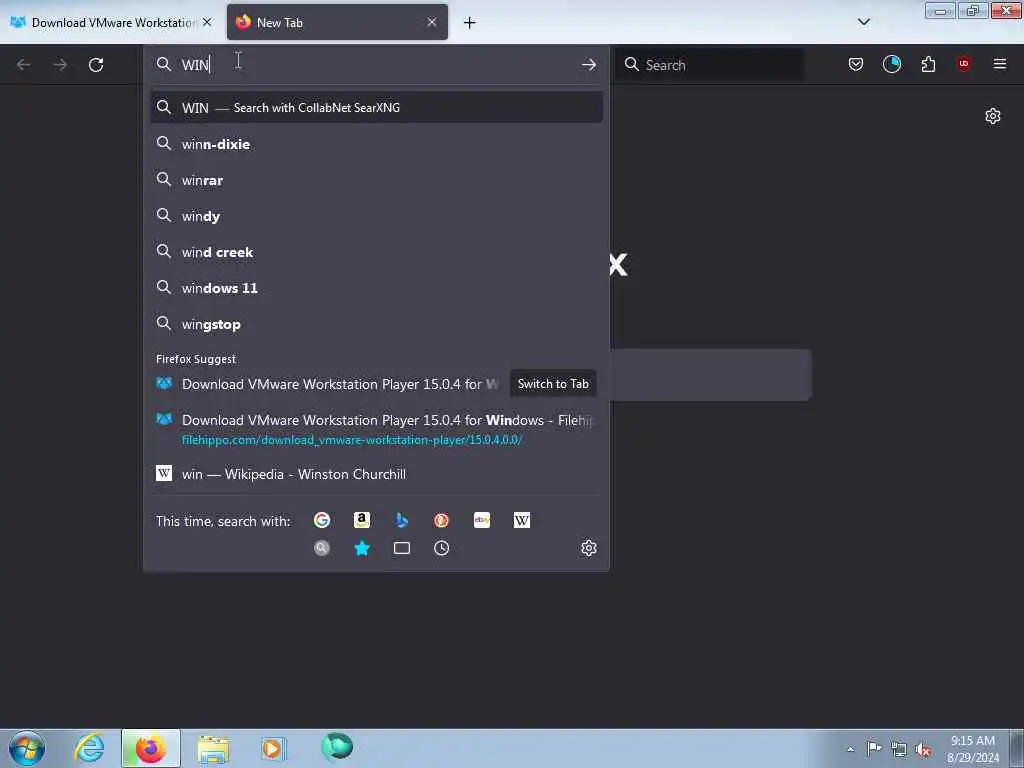Image resolution: width=1024 pixels, height=768 pixels.
Task: Close the Download VMware Workstation tab
Action: (x=207, y=22)
